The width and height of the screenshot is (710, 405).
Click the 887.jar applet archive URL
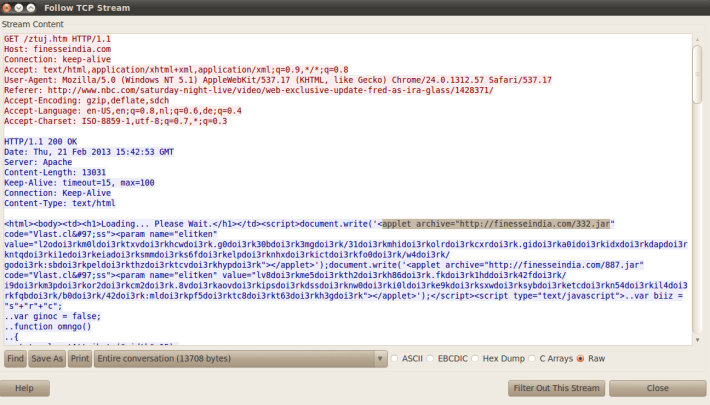click(564, 265)
